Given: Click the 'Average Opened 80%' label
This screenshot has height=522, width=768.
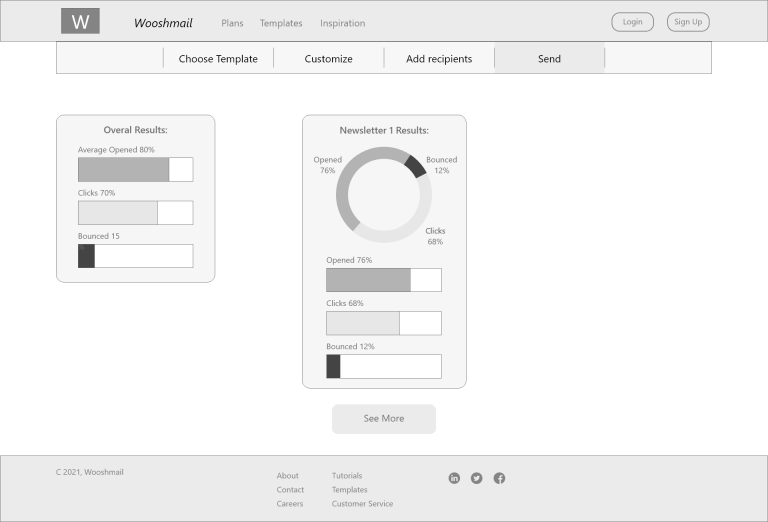Looking at the screenshot, I should point(116,150).
